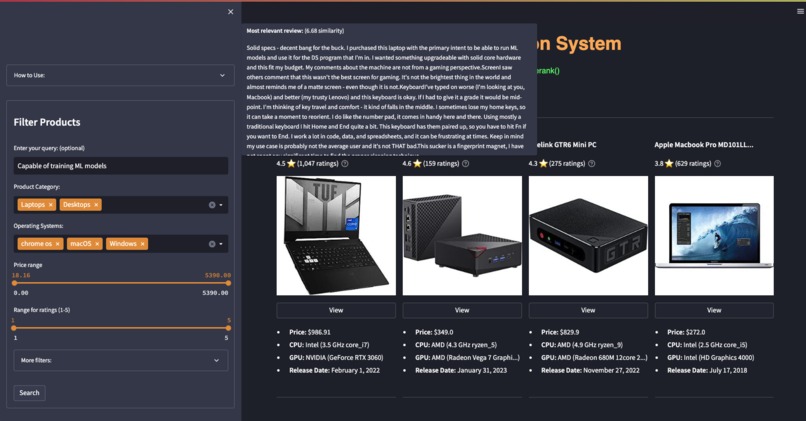Click help icon beside 159 ratings

click(x=465, y=163)
